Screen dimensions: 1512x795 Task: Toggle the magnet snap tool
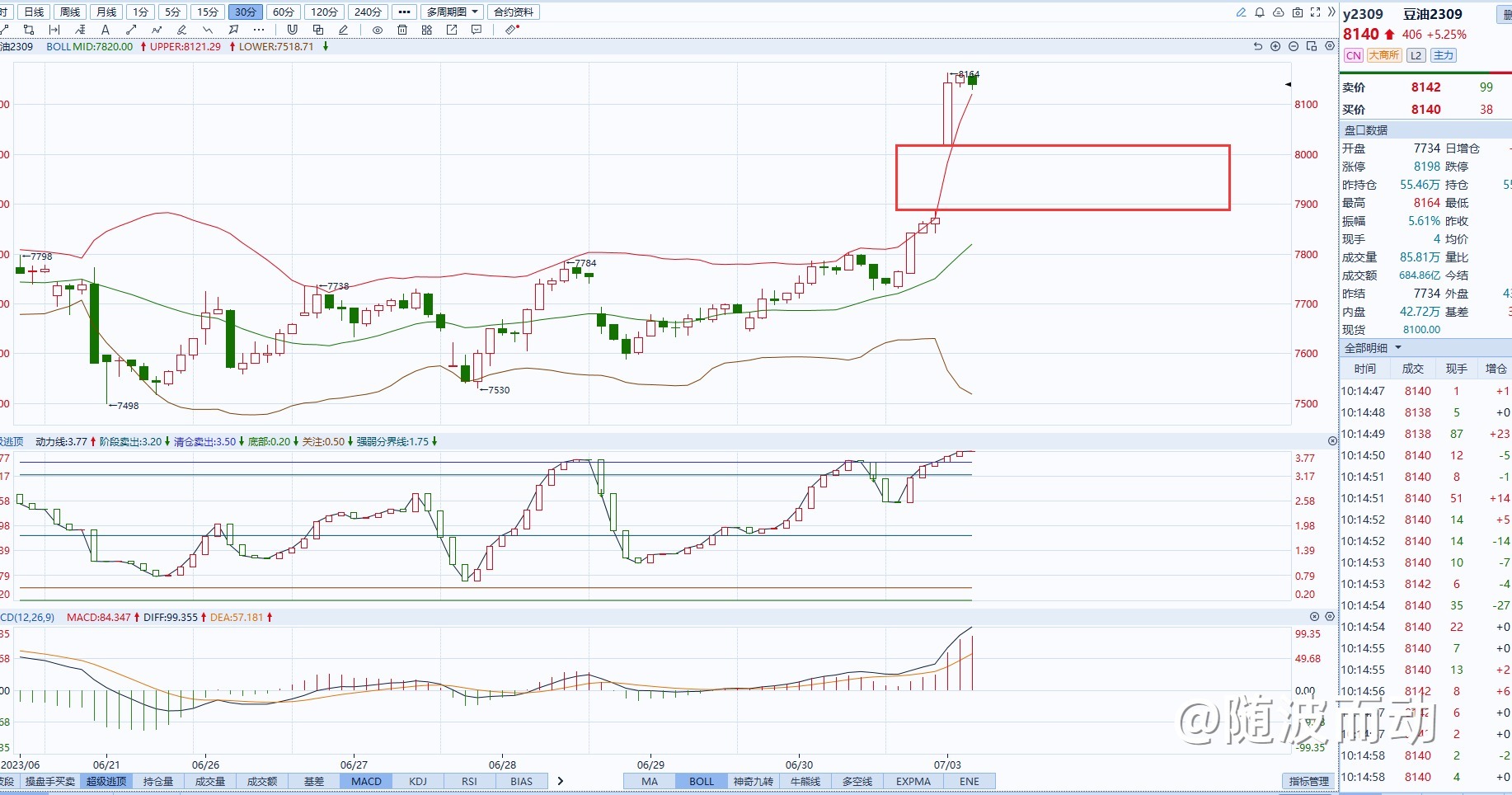tap(292, 30)
